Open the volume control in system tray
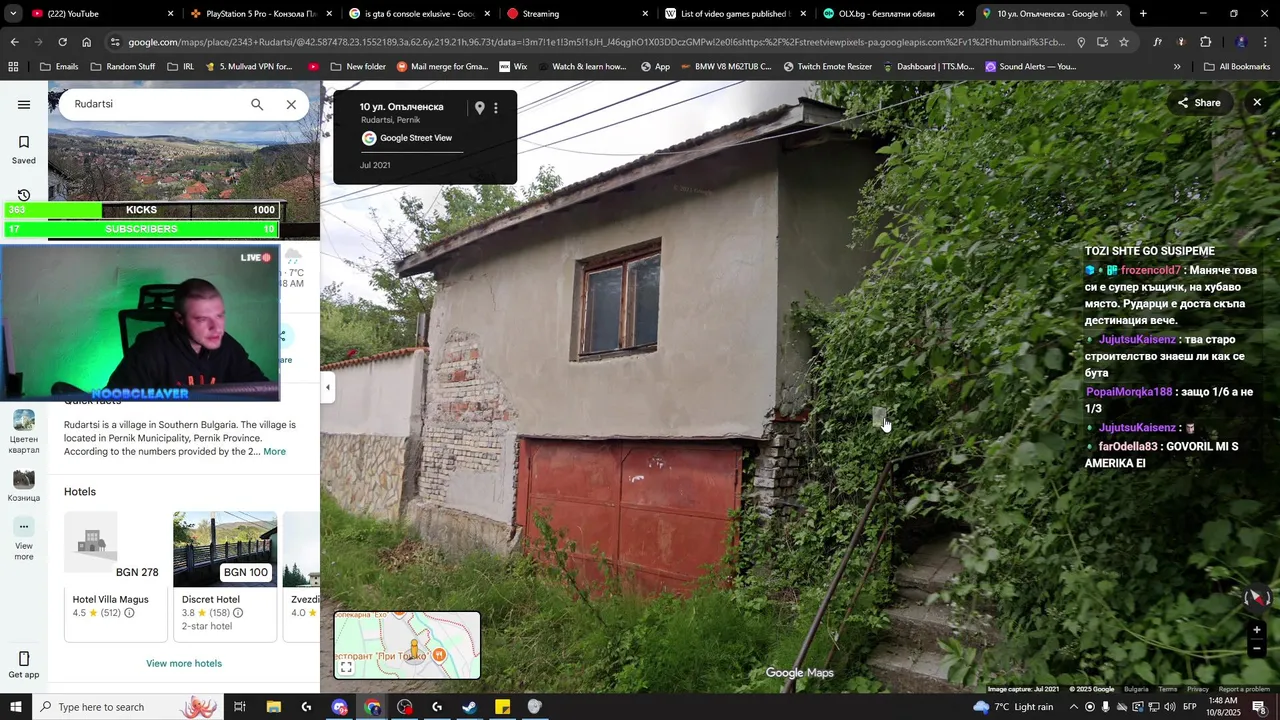Image resolution: width=1280 pixels, height=720 pixels. pyautogui.click(x=1170, y=707)
